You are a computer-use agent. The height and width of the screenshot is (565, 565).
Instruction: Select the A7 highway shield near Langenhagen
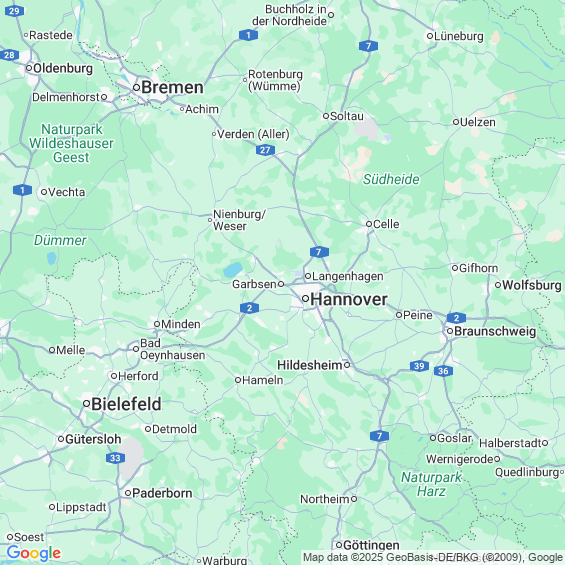[319, 252]
